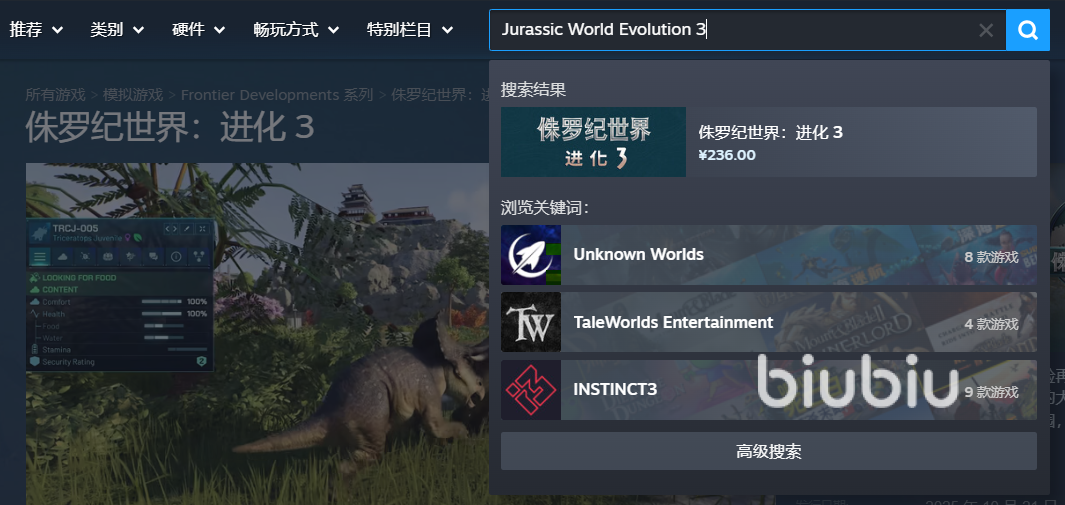Go to 所有游戏 in the breadcrumb

[56, 95]
